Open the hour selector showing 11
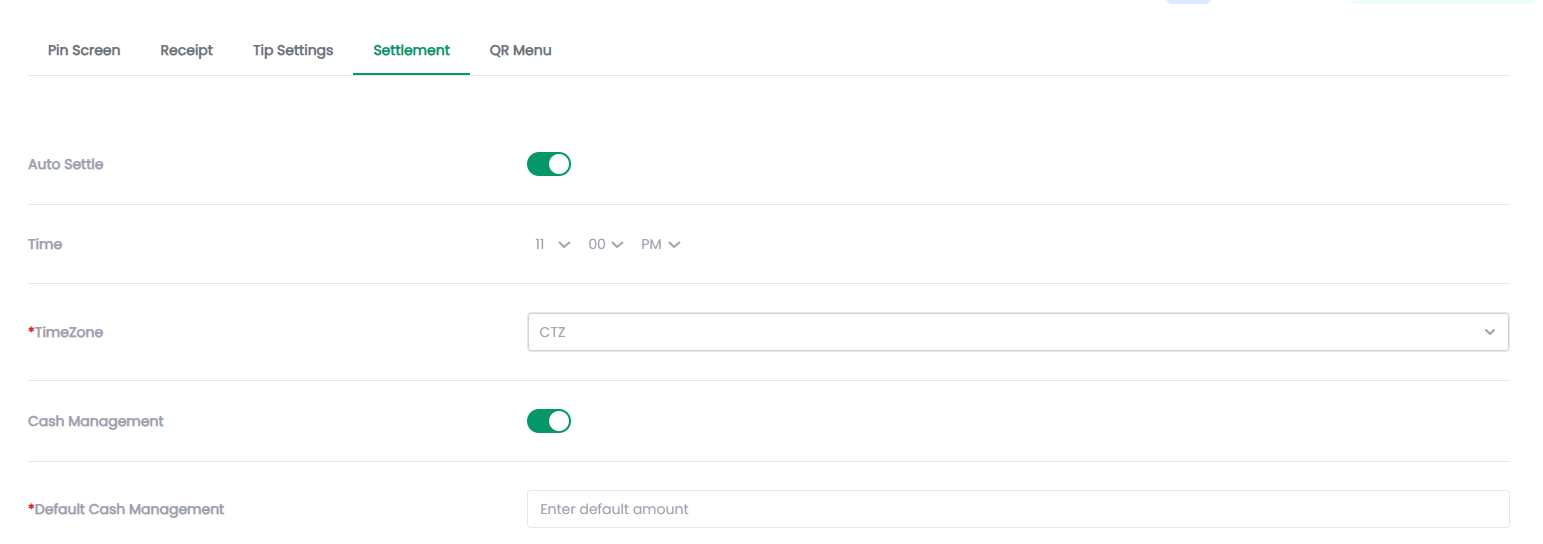 [x=552, y=244]
